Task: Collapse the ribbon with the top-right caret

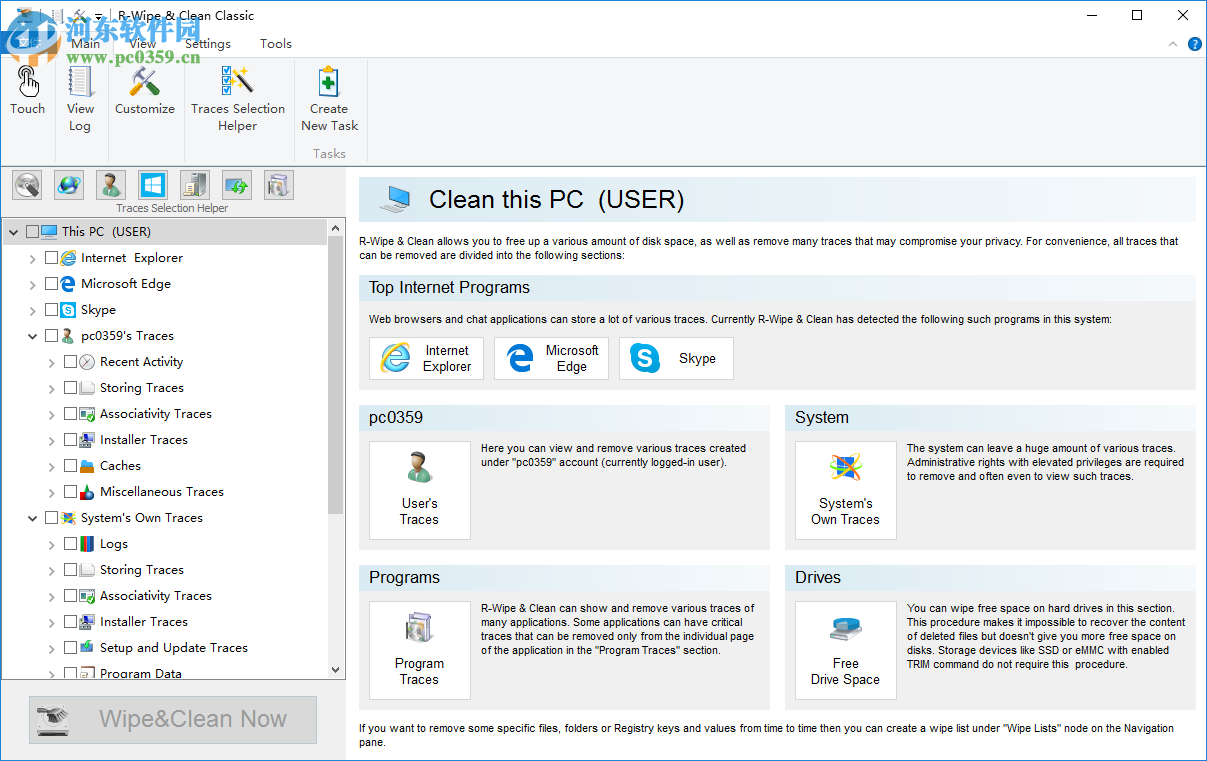Action: point(1173,44)
